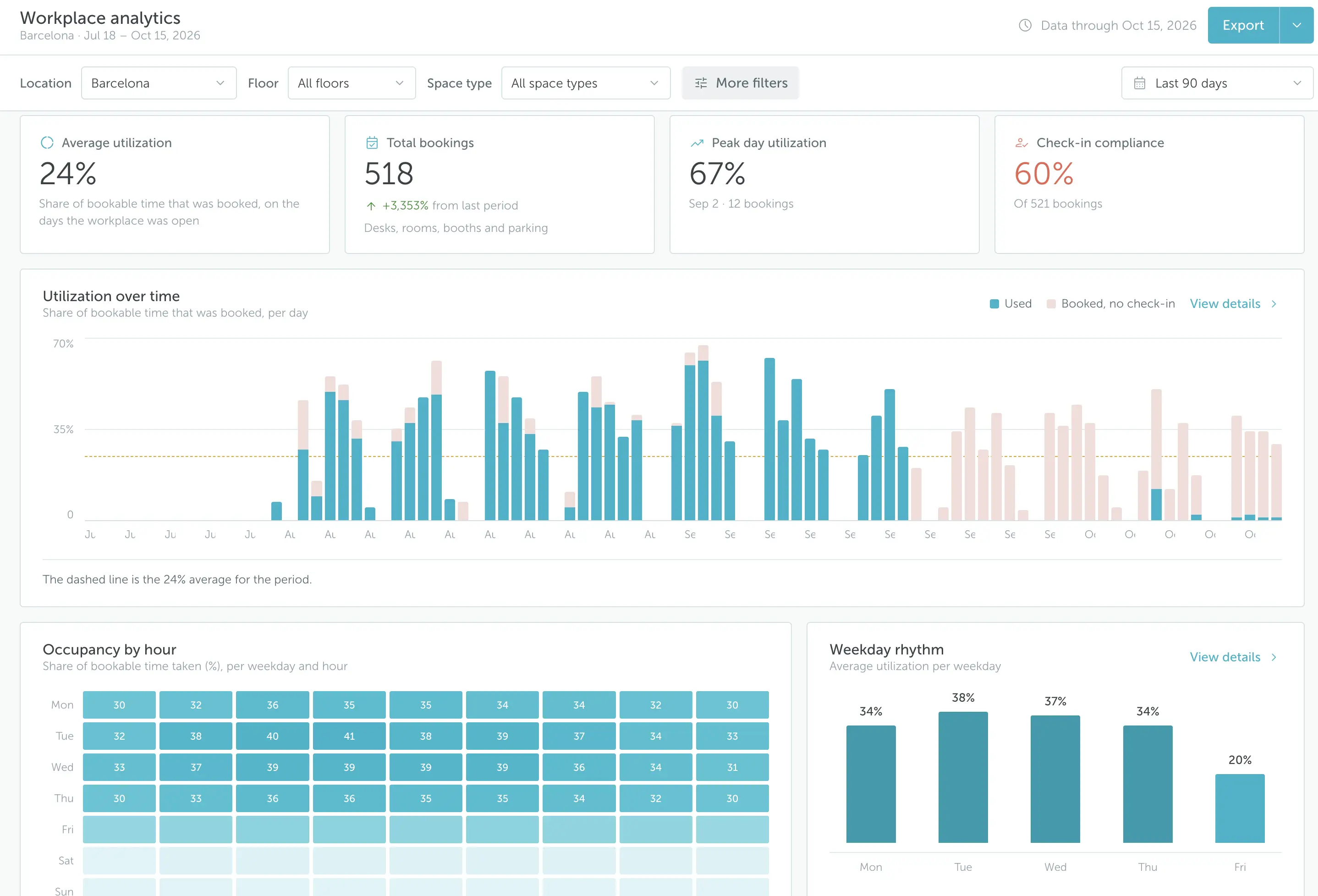Expand the All floors dropdown
The image size is (1318, 896).
point(351,83)
